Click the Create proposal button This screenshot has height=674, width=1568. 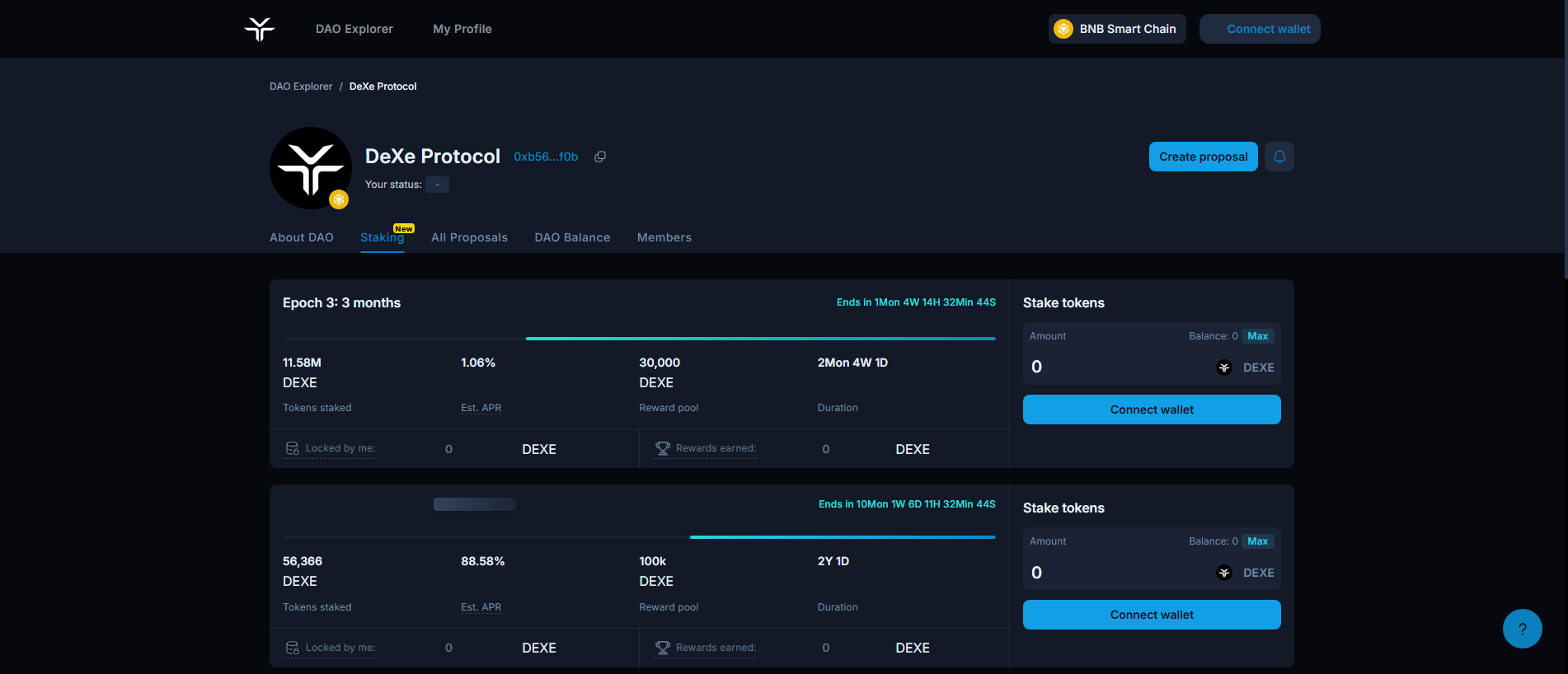coord(1204,157)
